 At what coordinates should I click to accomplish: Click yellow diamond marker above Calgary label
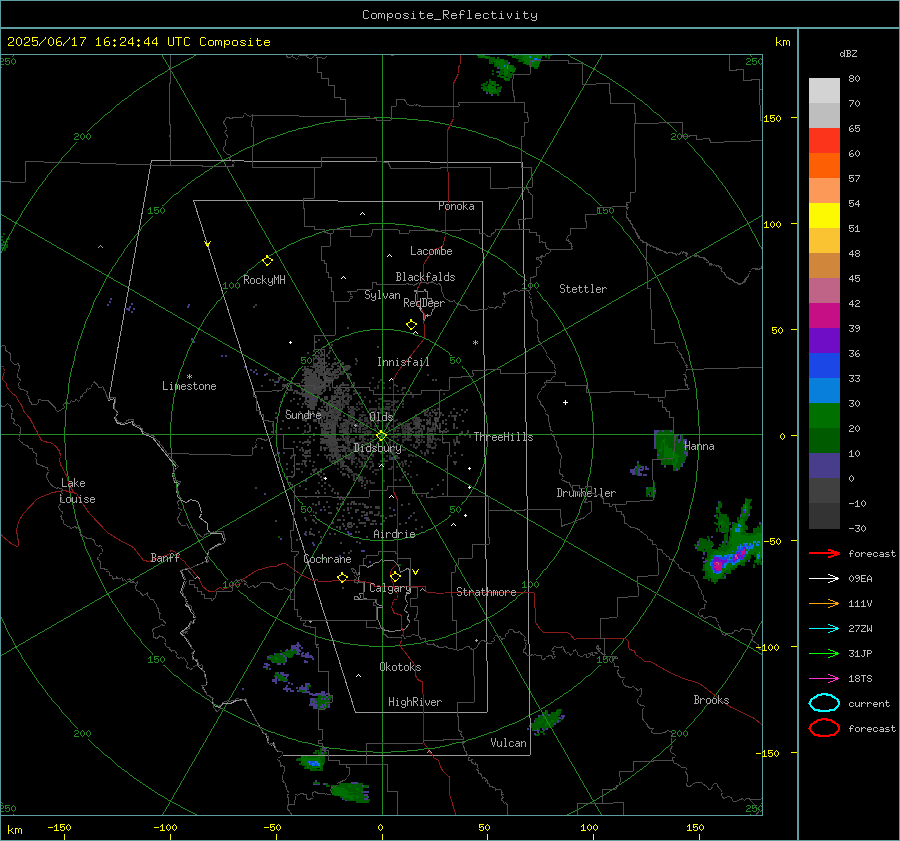click(395, 576)
